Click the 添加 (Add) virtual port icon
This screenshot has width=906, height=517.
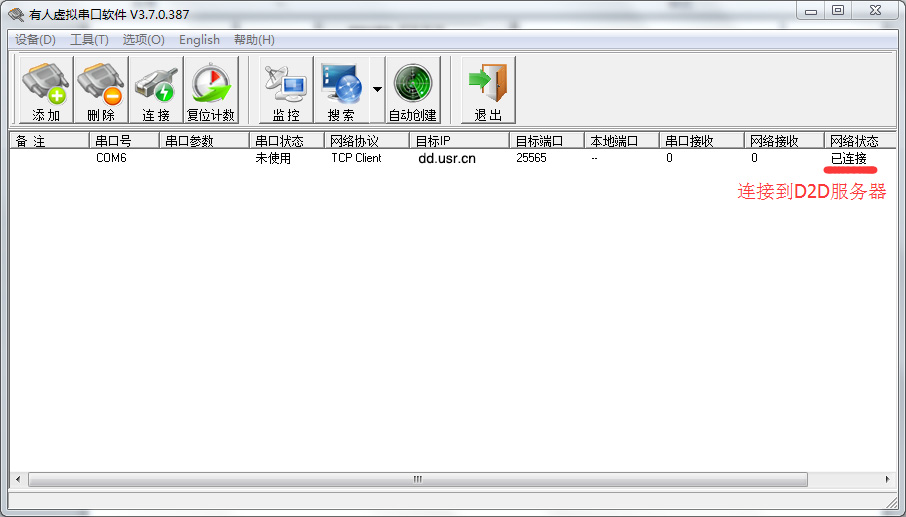click(46, 90)
